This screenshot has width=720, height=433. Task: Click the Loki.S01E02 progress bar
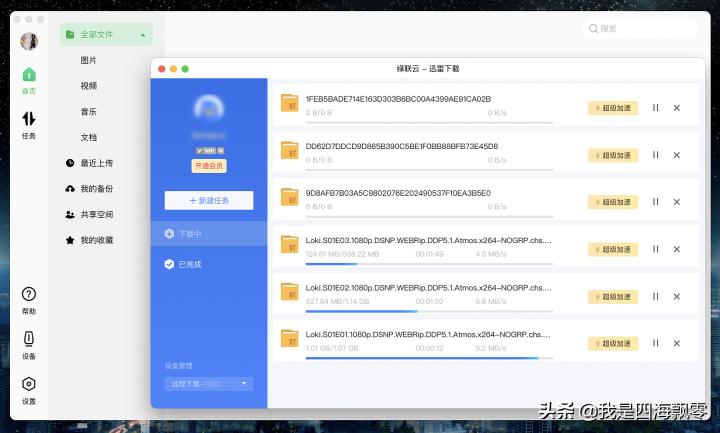point(429,311)
